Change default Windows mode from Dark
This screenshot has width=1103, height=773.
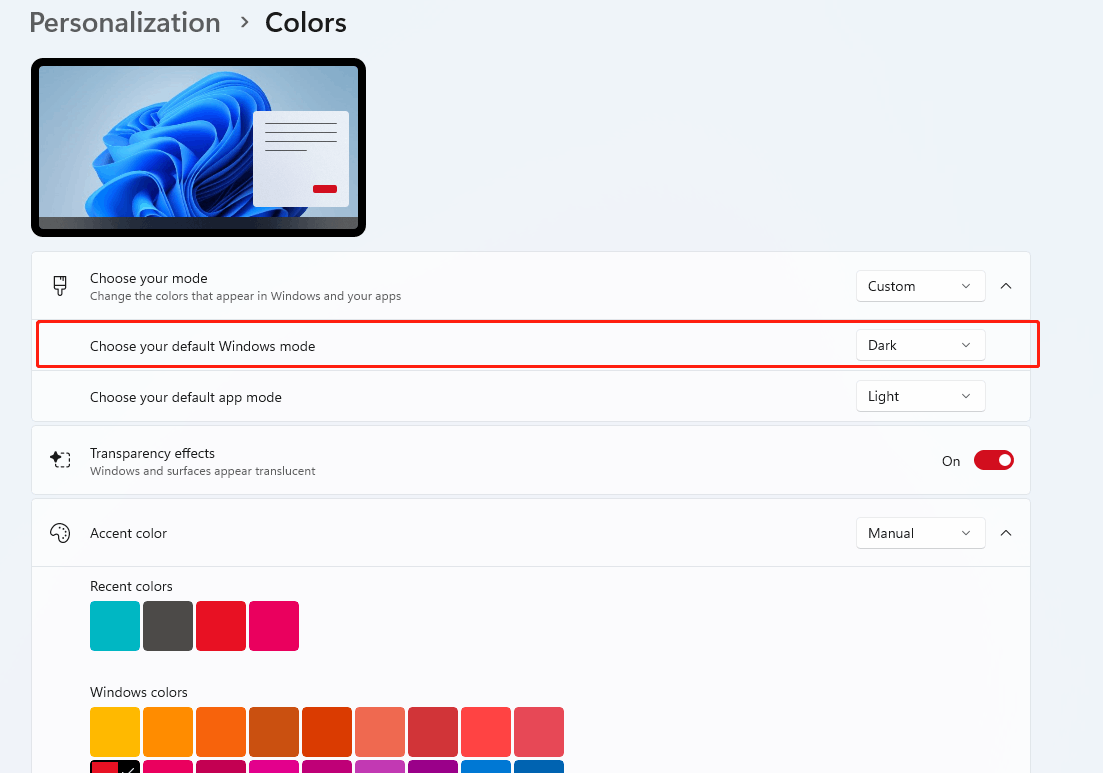point(919,344)
